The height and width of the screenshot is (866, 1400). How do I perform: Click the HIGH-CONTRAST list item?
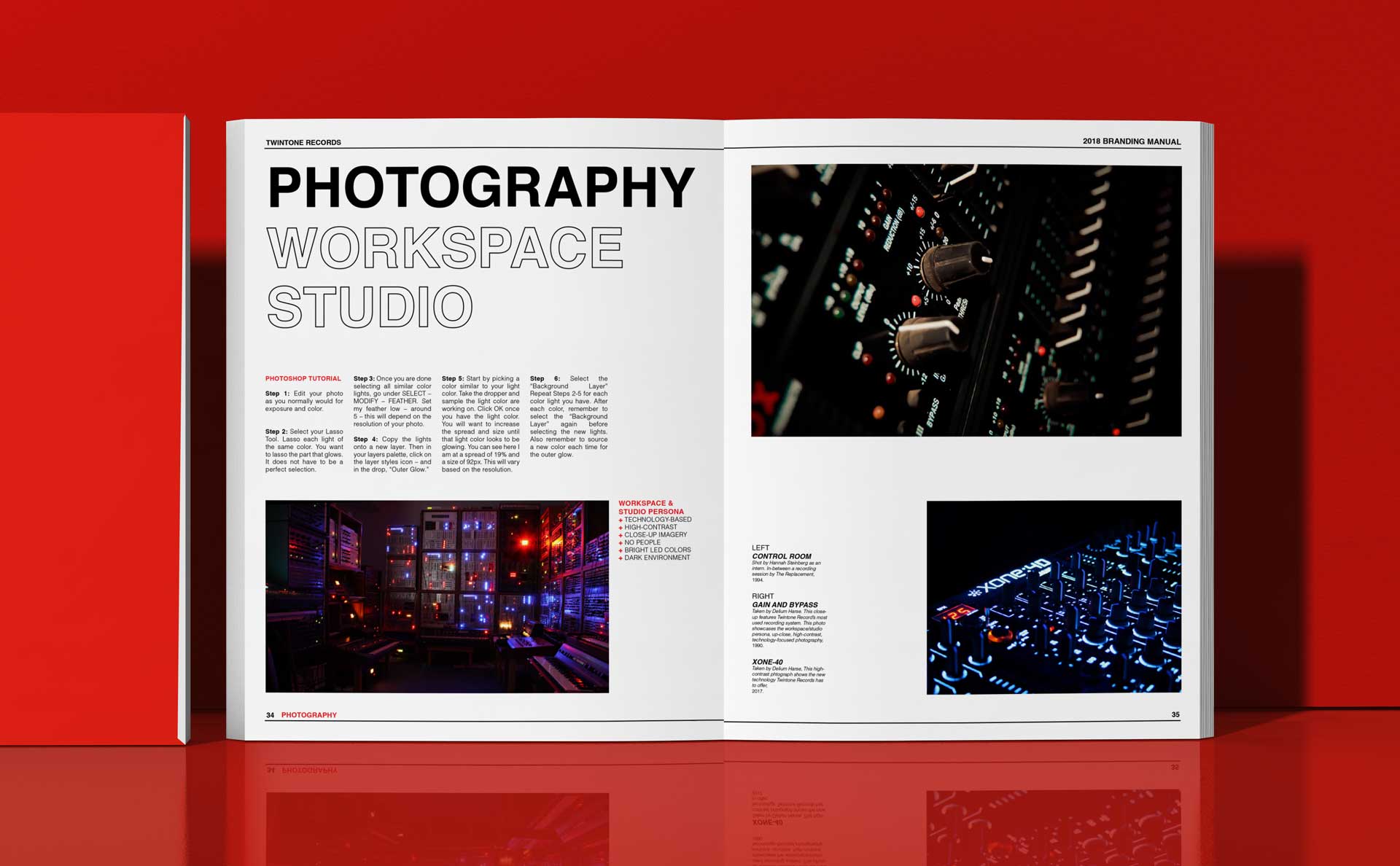tap(647, 527)
